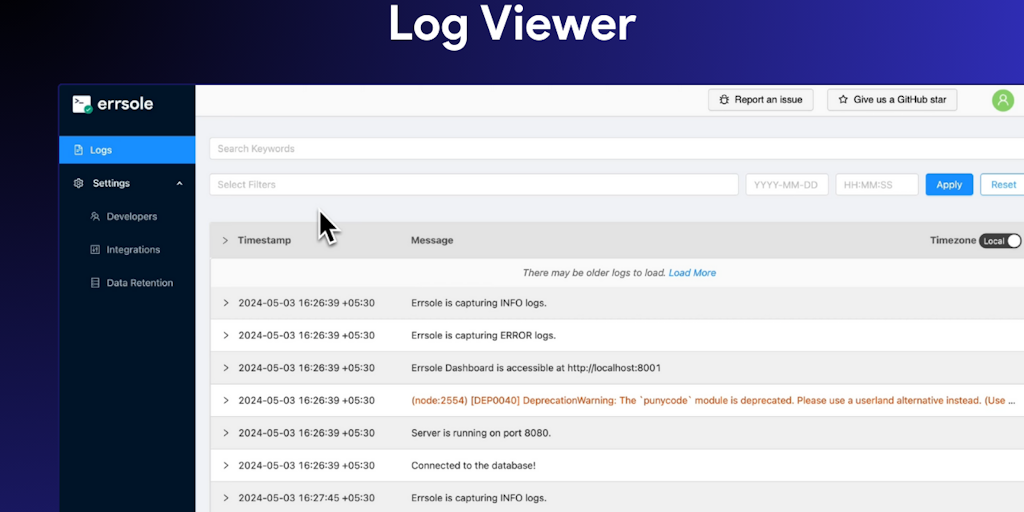Click the star icon on GitHub star button
The image size is (1024, 512).
pyautogui.click(x=843, y=100)
